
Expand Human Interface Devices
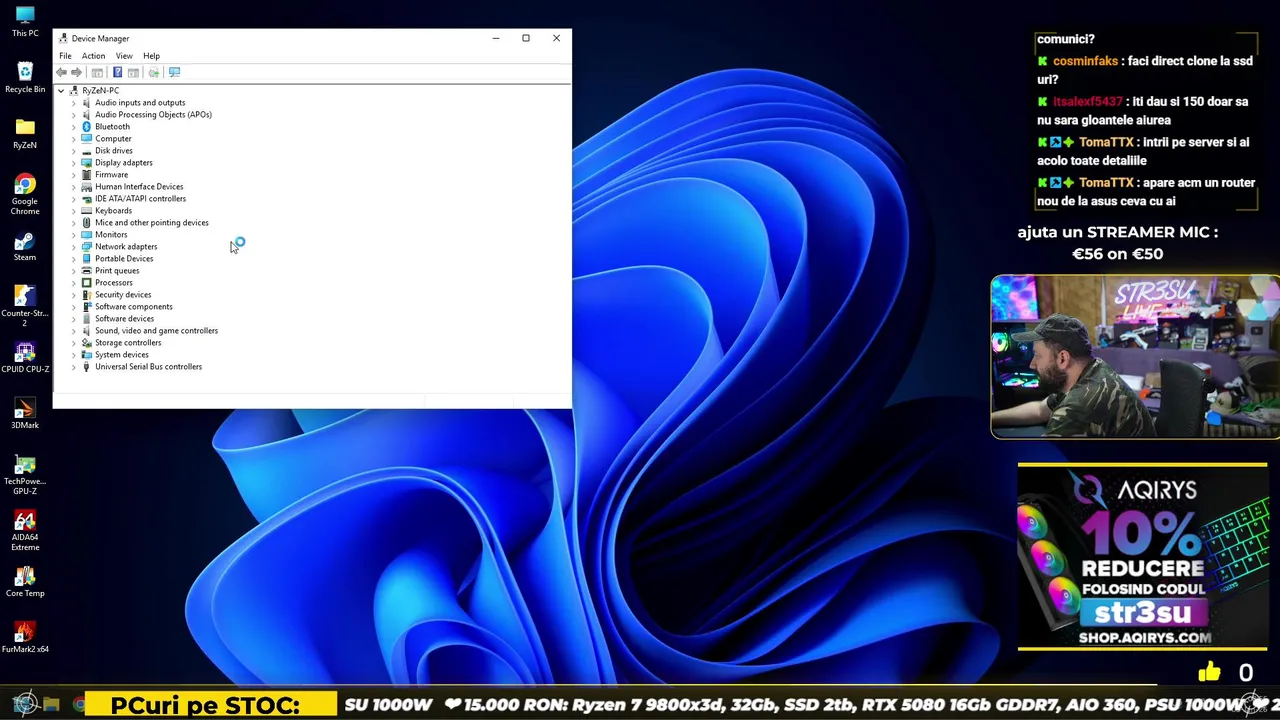point(73,187)
